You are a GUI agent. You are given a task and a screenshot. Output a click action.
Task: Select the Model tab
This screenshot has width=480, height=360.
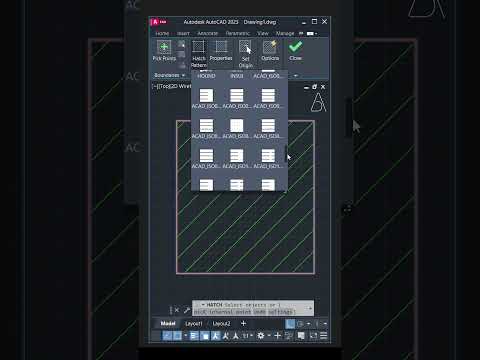tap(168, 323)
